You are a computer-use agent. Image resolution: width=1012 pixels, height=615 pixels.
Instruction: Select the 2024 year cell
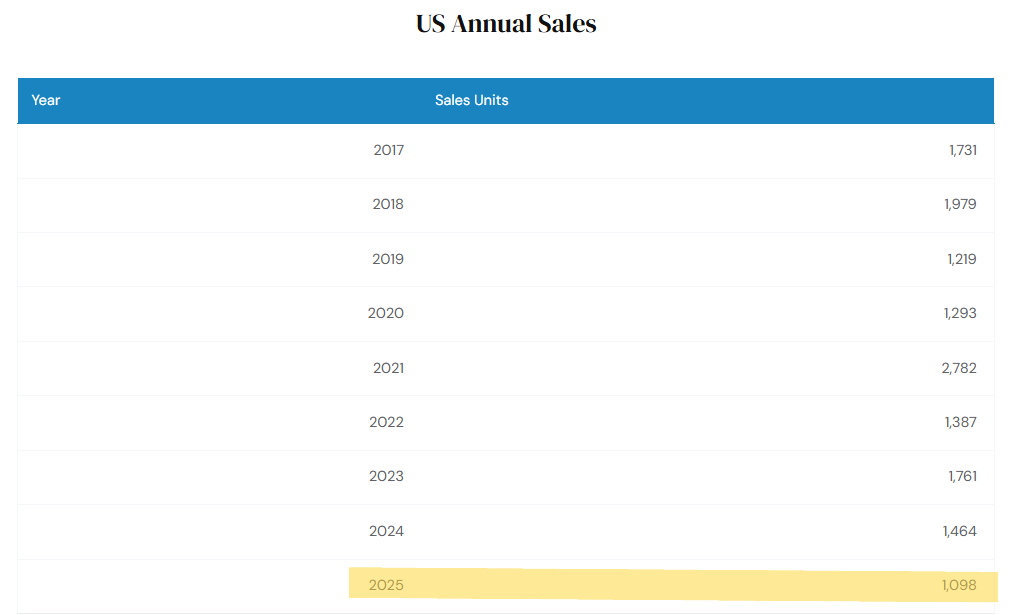pyautogui.click(x=386, y=531)
